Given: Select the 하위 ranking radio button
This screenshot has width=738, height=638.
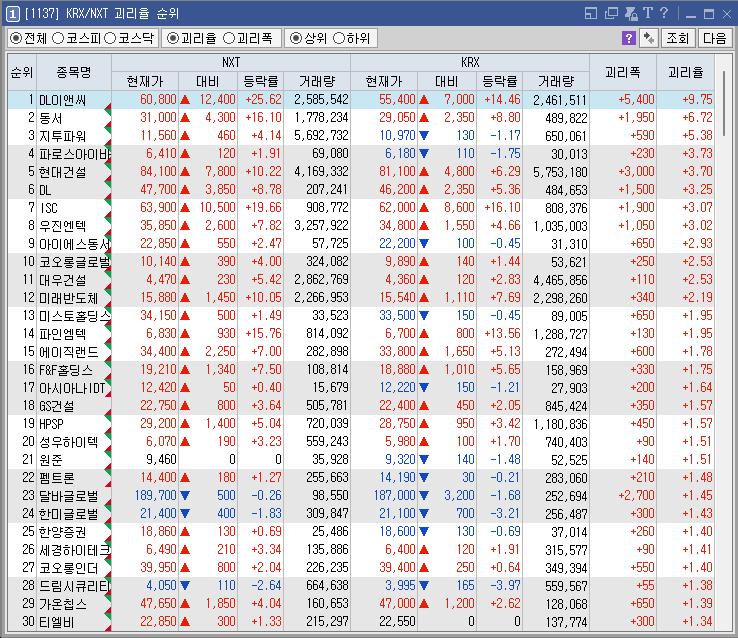Looking at the screenshot, I should pyautogui.click(x=338, y=38).
